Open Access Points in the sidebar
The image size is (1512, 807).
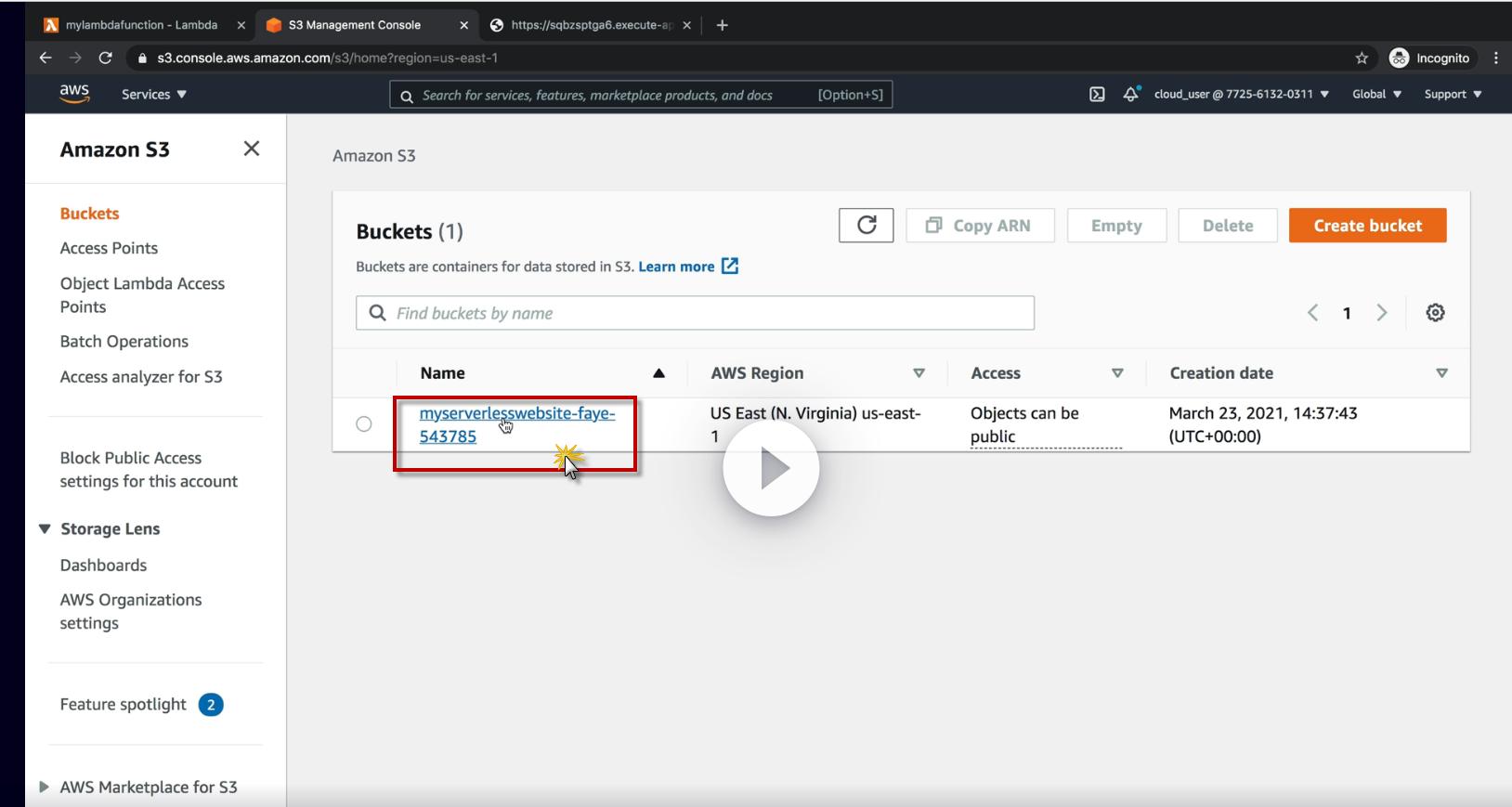(109, 248)
